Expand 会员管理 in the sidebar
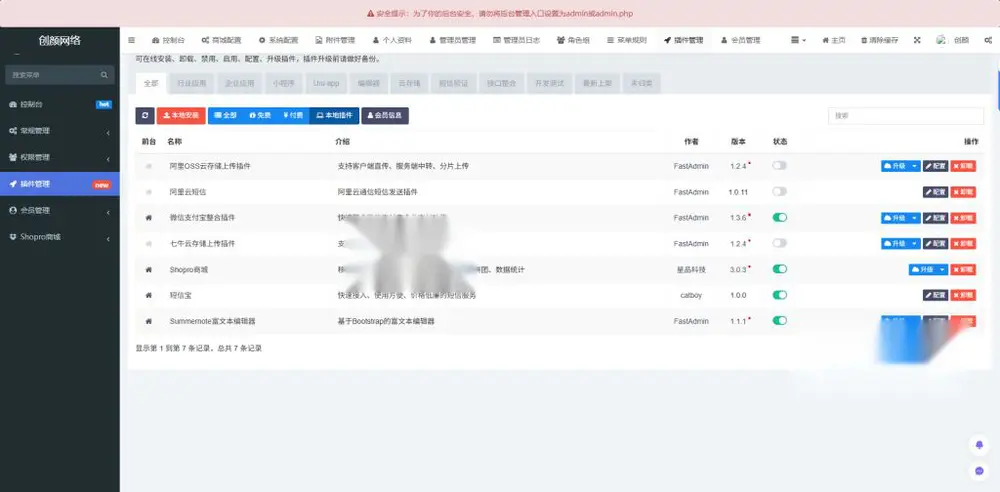 pos(59,210)
